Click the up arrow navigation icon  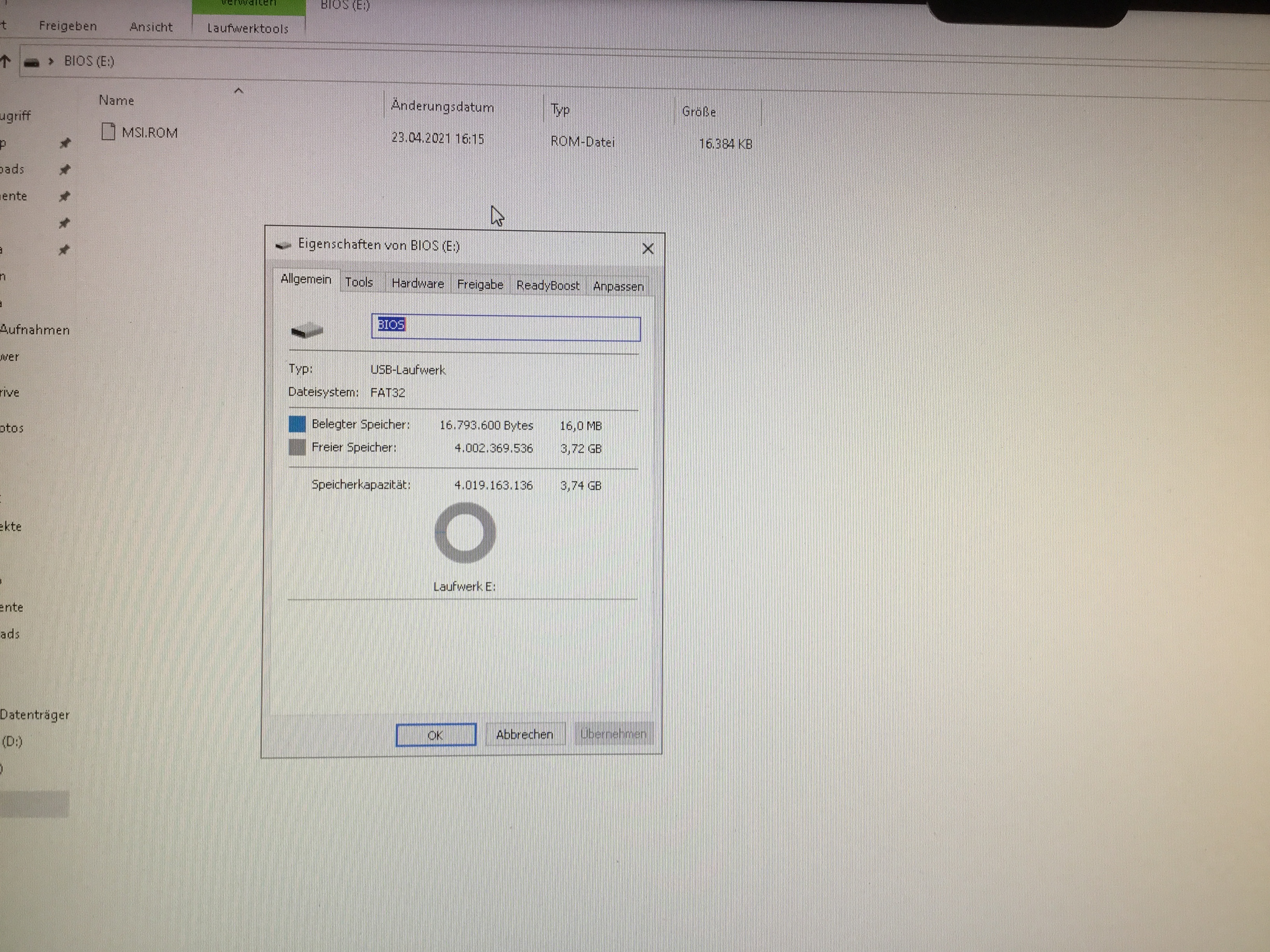pyautogui.click(x=6, y=61)
